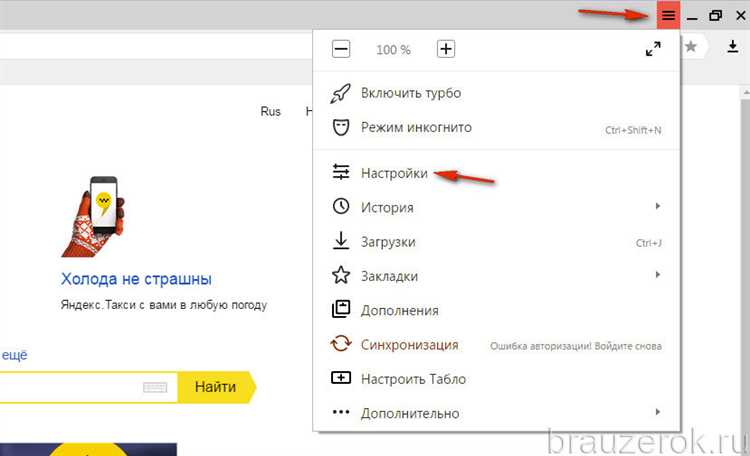Expand the История submenu arrow
This screenshot has height=456, width=750.
[x=658, y=206]
